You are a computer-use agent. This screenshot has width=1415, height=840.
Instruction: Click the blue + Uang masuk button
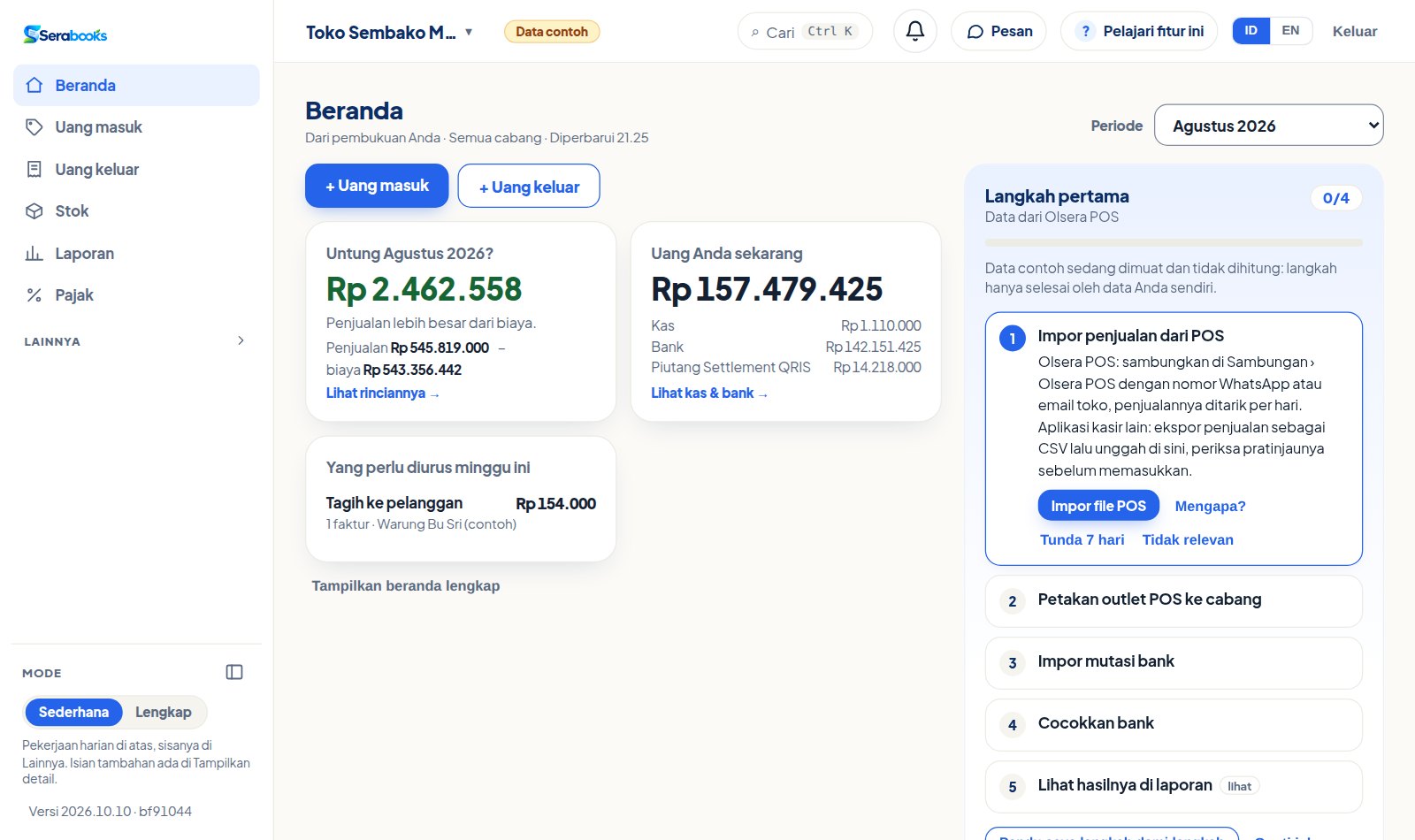pos(377,186)
